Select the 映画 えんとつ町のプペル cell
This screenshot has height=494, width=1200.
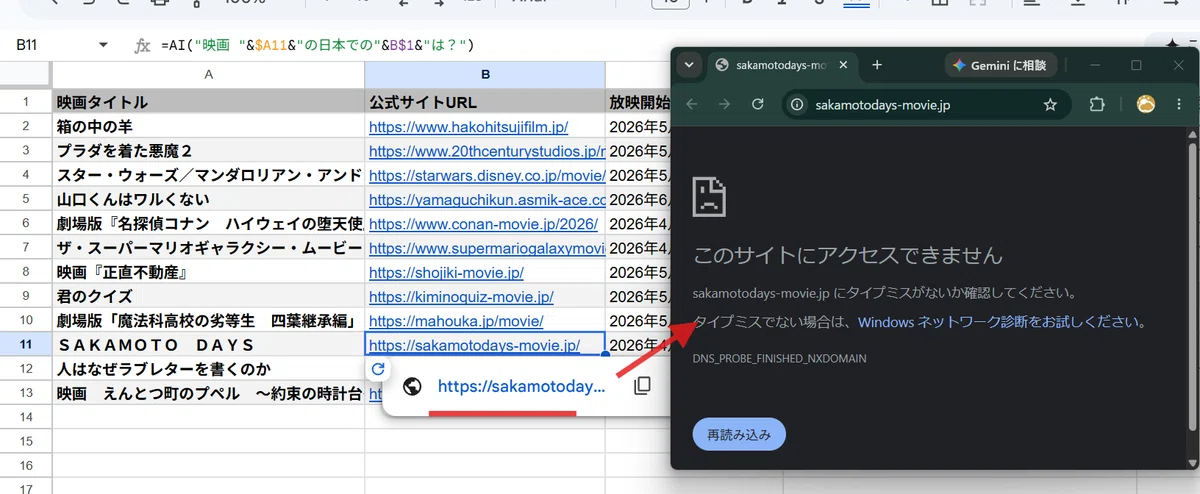pos(208,394)
